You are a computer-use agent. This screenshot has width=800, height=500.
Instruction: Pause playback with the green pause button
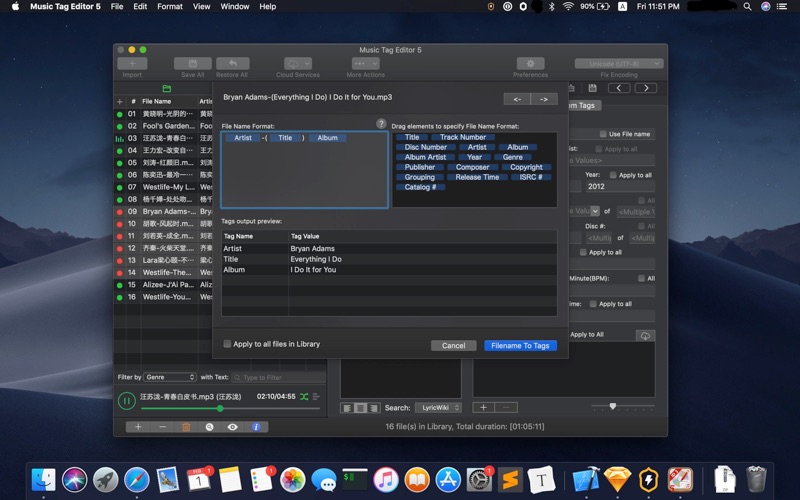[x=127, y=401]
